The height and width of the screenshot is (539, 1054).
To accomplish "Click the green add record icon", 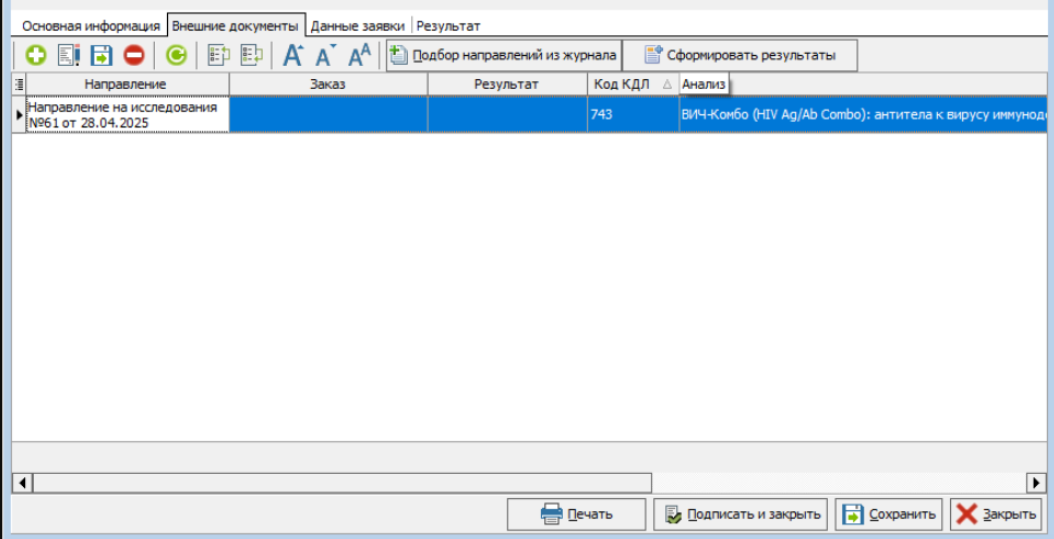I will (36, 56).
